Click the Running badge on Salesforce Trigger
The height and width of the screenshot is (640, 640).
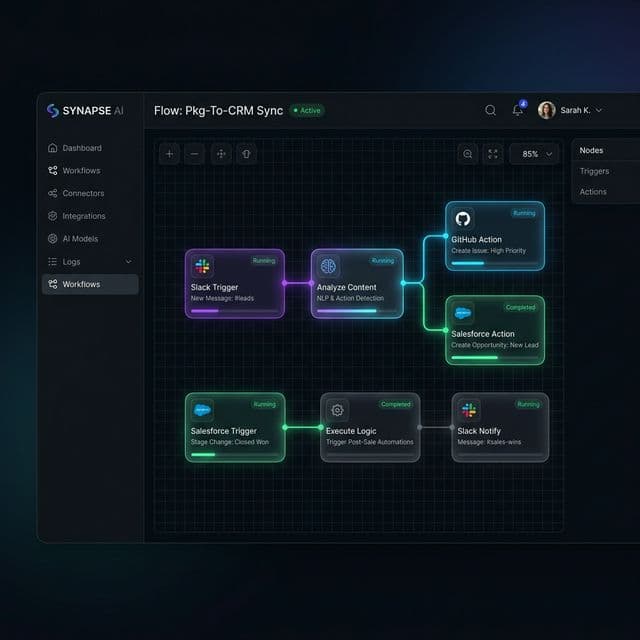pos(264,404)
